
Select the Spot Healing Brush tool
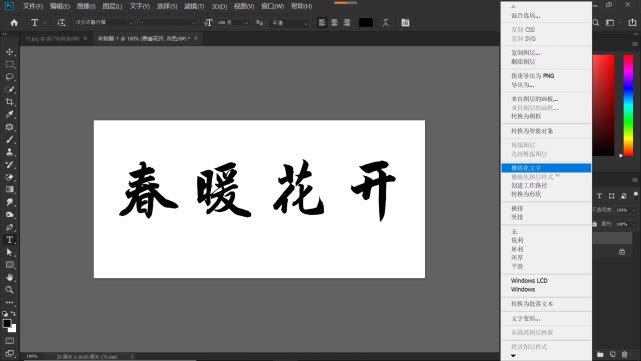[x=9, y=127]
